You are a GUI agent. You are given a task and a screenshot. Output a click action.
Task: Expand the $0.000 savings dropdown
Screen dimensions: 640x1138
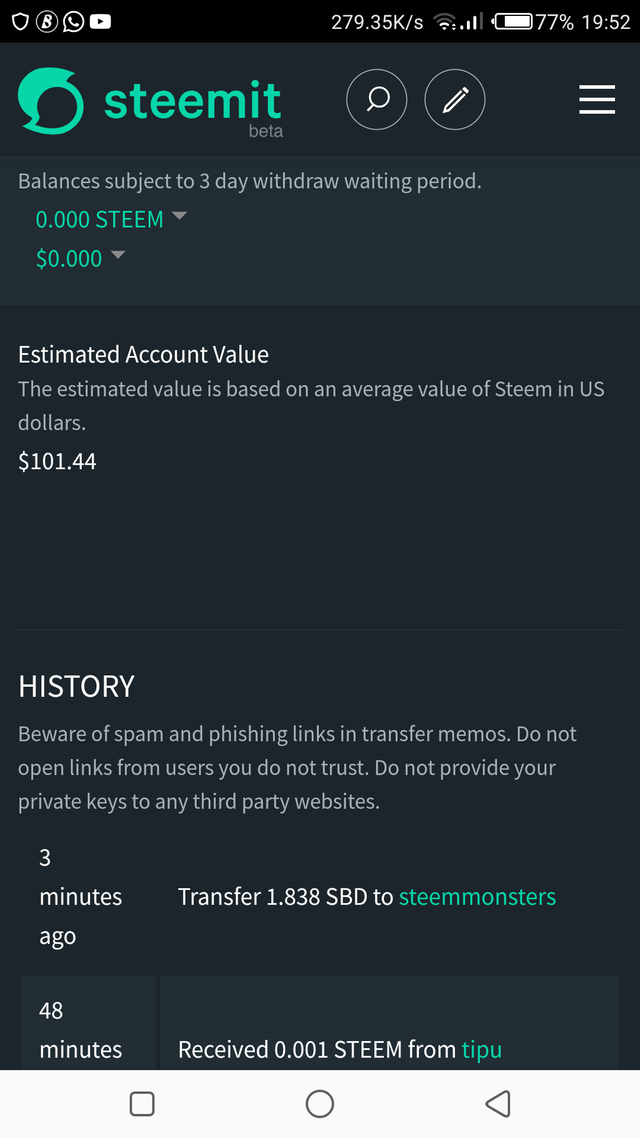click(80, 258)
